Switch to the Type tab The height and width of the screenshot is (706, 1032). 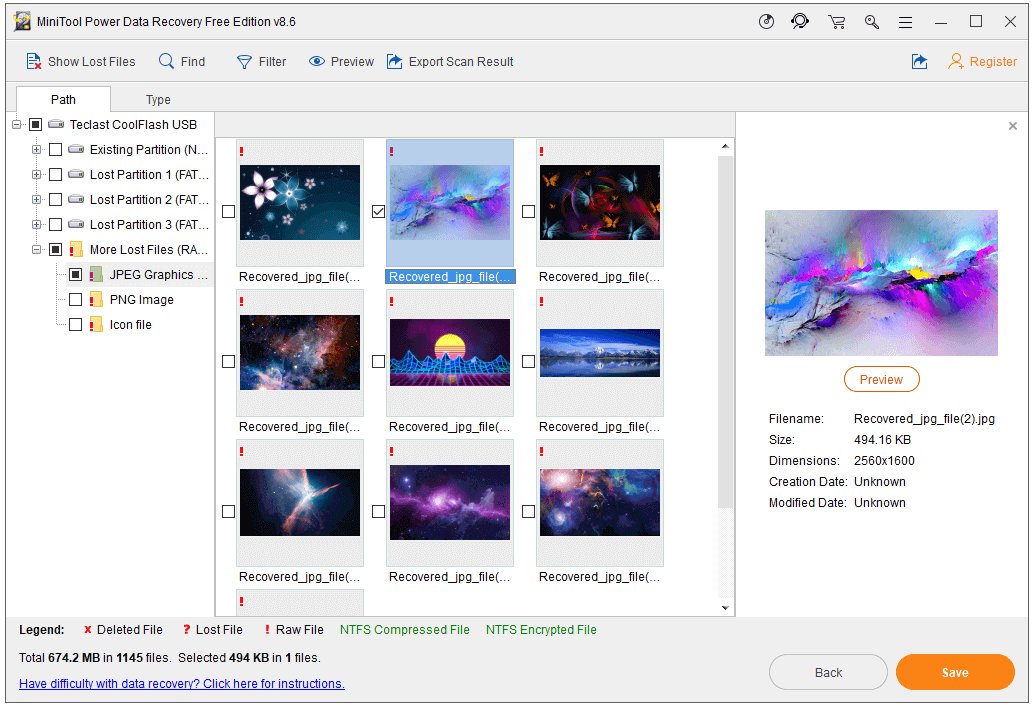pos(157,99)
